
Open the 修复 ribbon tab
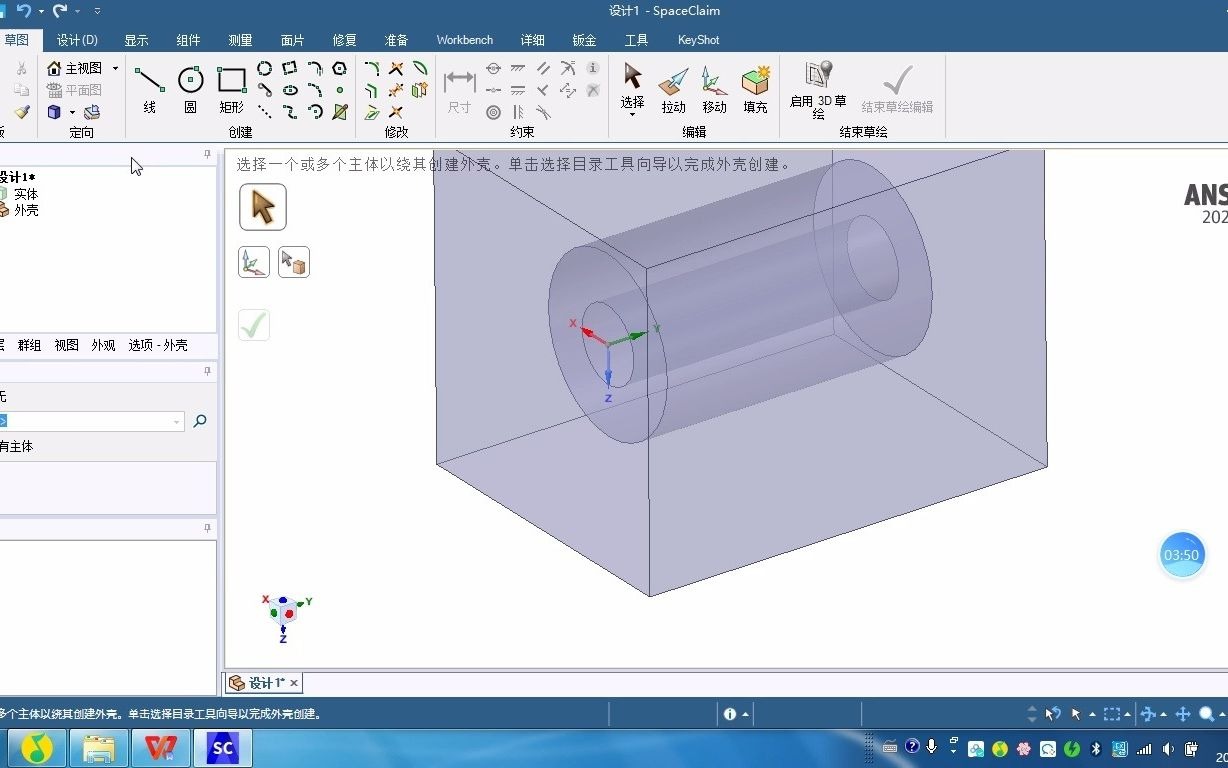344,40
